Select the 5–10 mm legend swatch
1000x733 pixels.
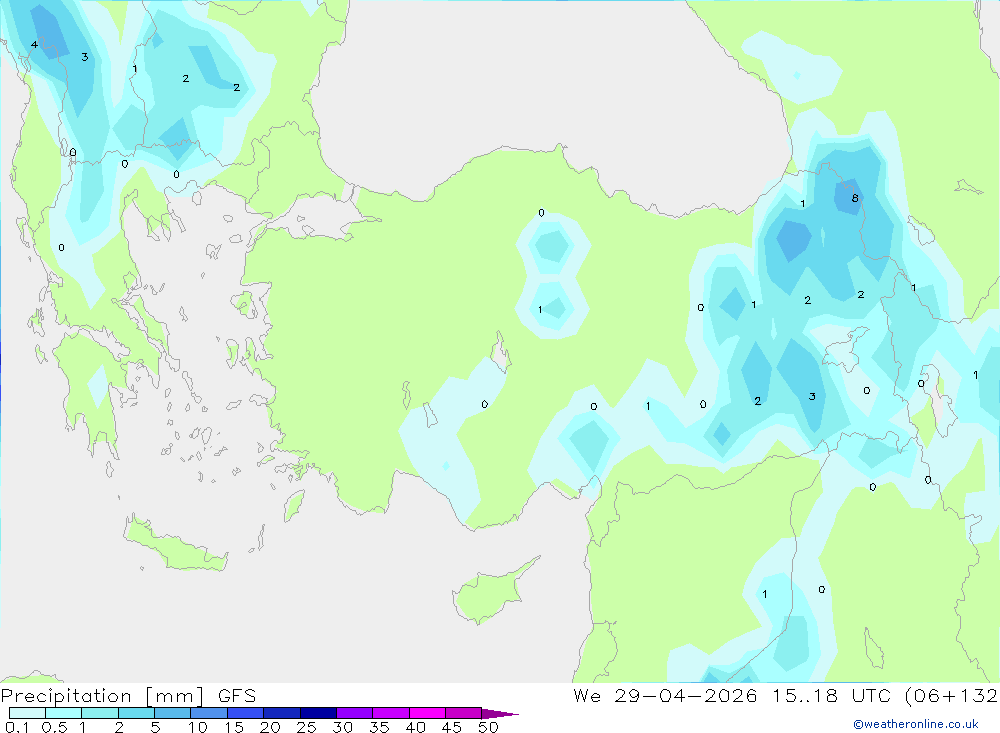(x=173, y=713)
